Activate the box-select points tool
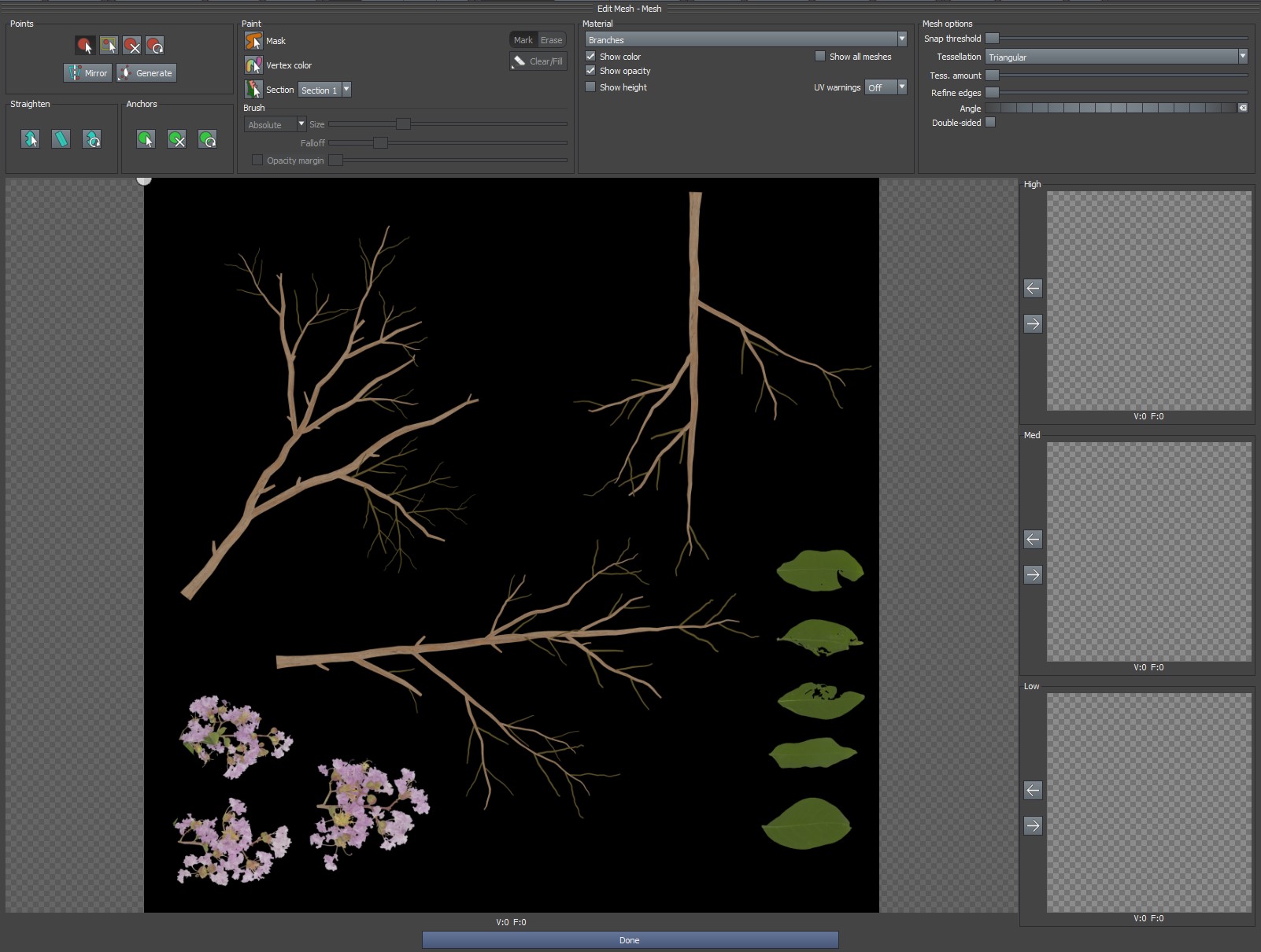 click(109, 45)
